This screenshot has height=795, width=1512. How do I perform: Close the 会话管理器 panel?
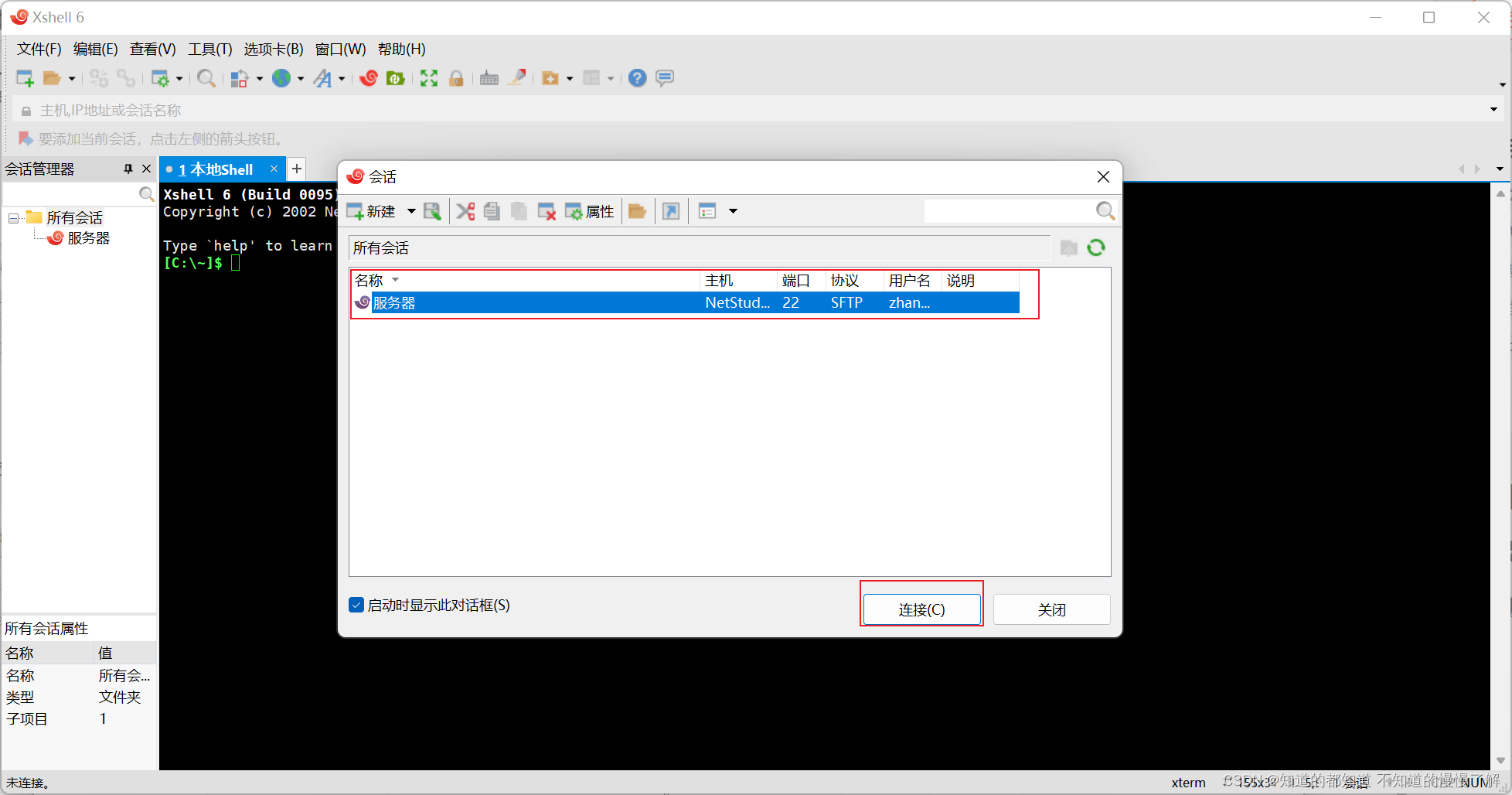point(146,169)
